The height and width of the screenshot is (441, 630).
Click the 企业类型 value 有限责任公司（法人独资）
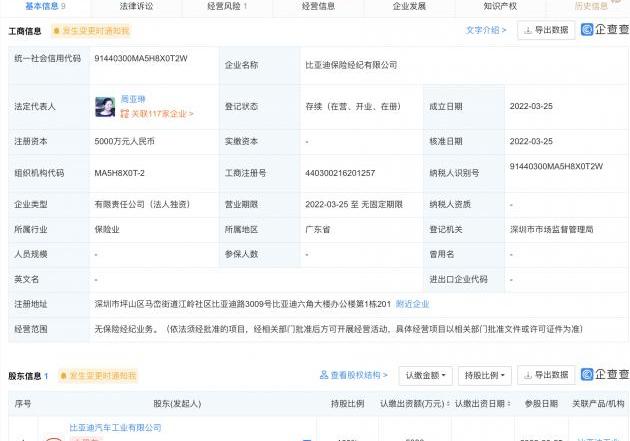[142, 204]
